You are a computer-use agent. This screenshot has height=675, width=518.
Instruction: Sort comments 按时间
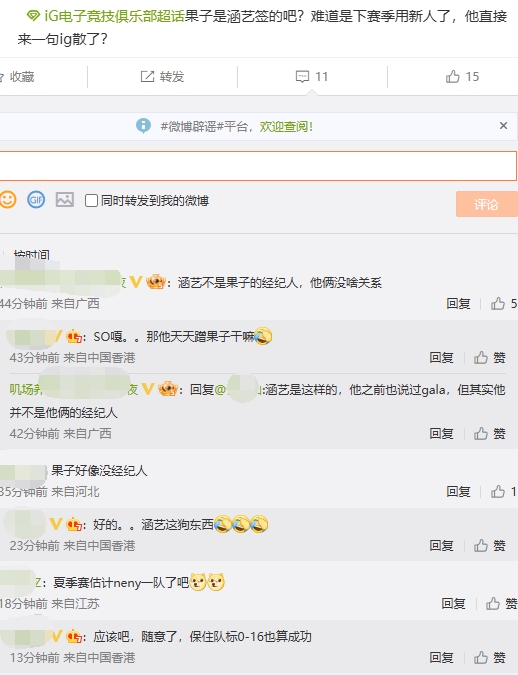[31, 254]
